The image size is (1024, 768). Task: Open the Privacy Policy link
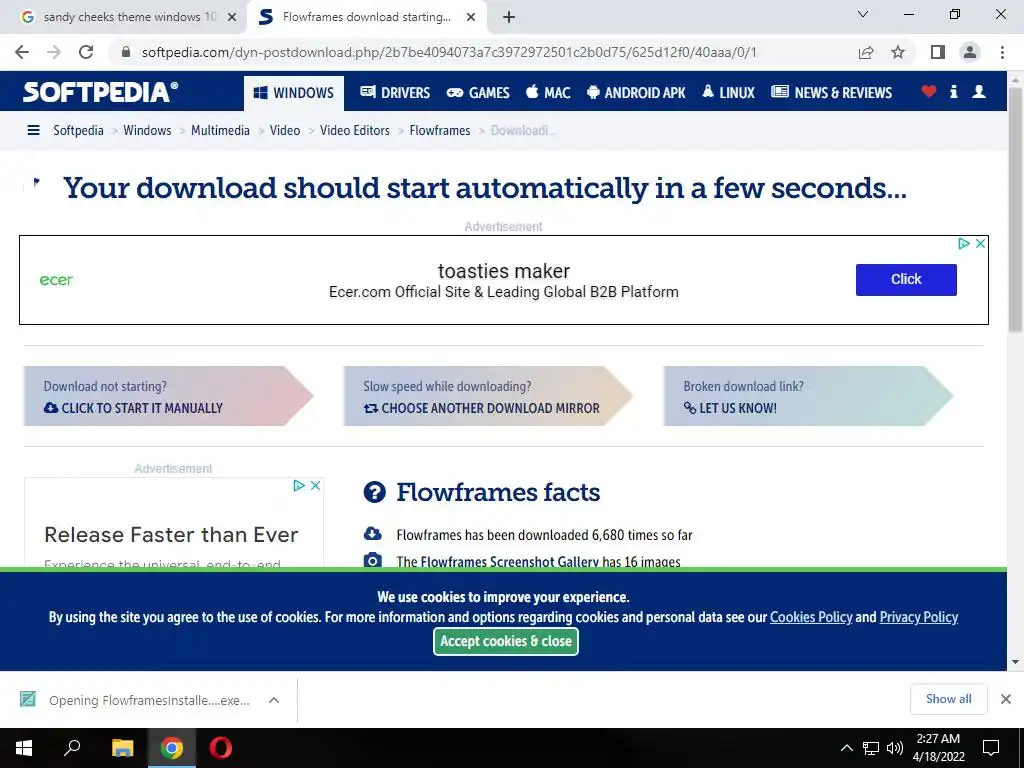pyautogui.click(x=918, y=617)
